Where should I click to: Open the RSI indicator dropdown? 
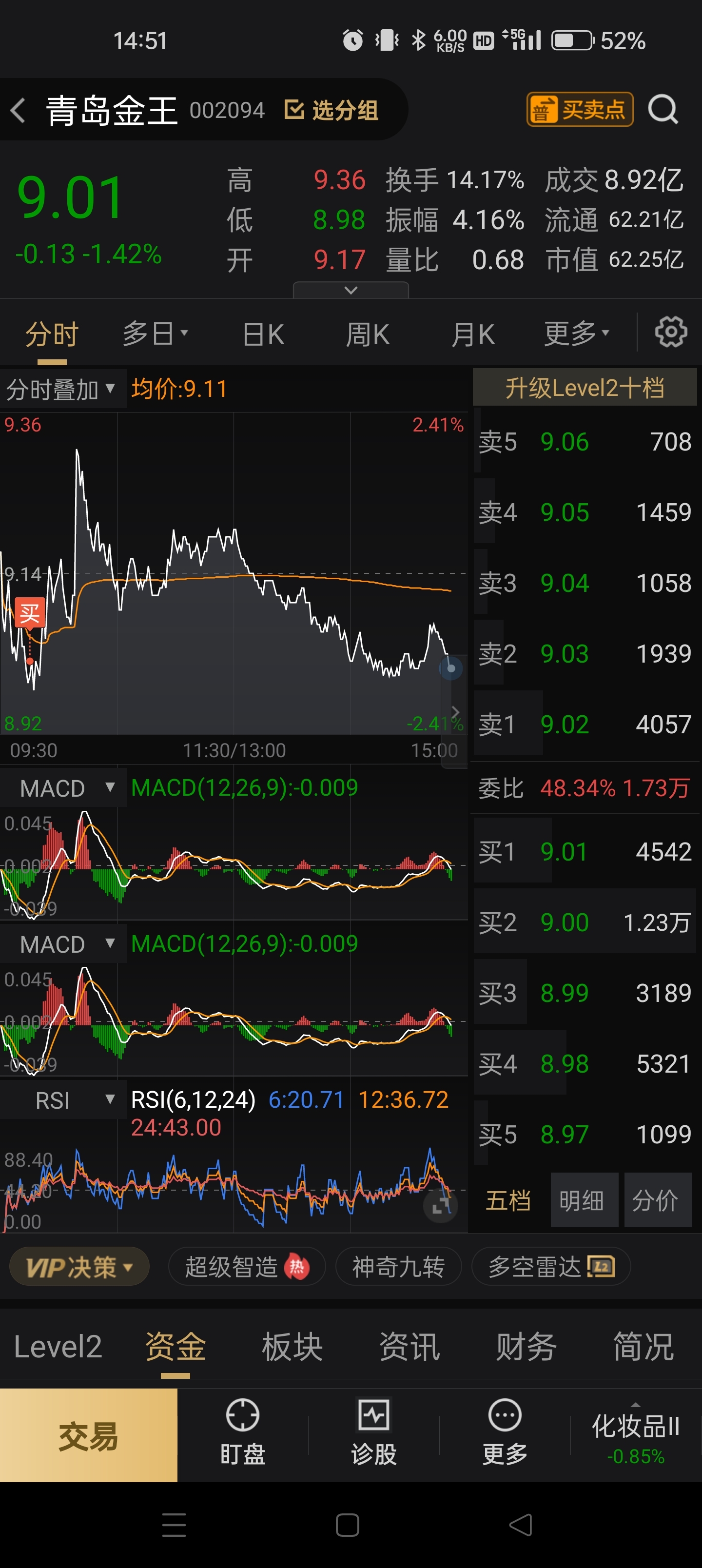pyautogui.click(x=63, y=1100)
